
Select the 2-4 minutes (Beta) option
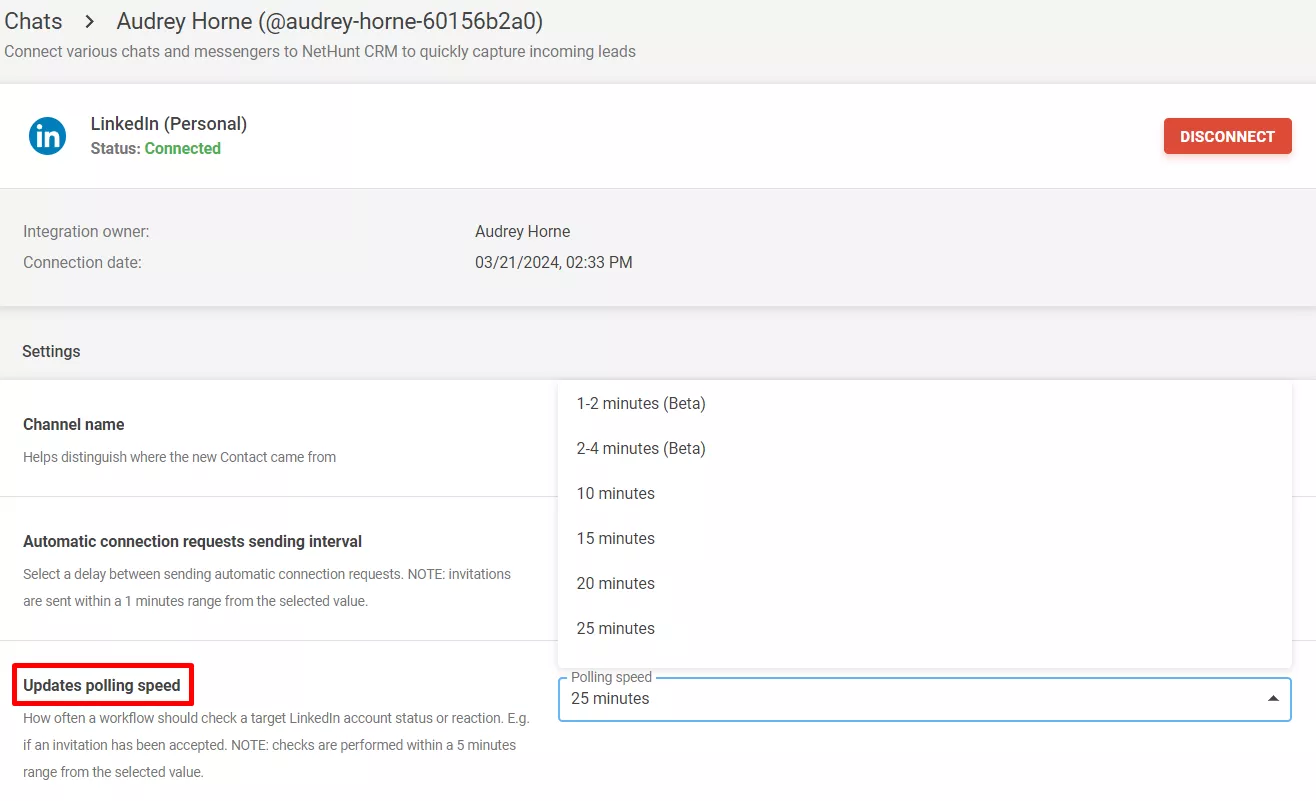coord(925,449)
